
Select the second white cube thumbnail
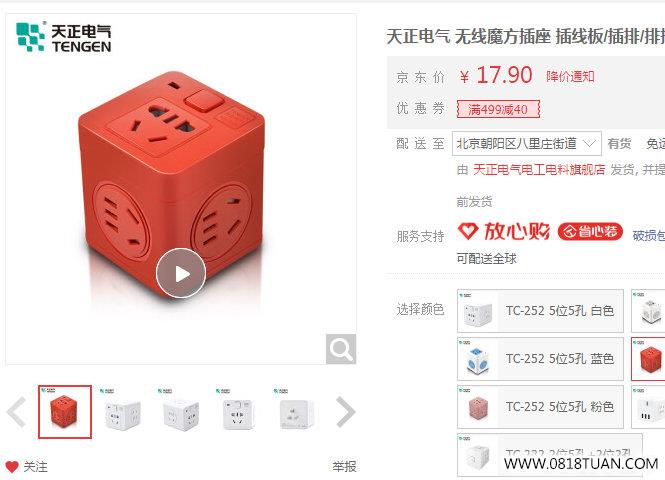(181, 412)
